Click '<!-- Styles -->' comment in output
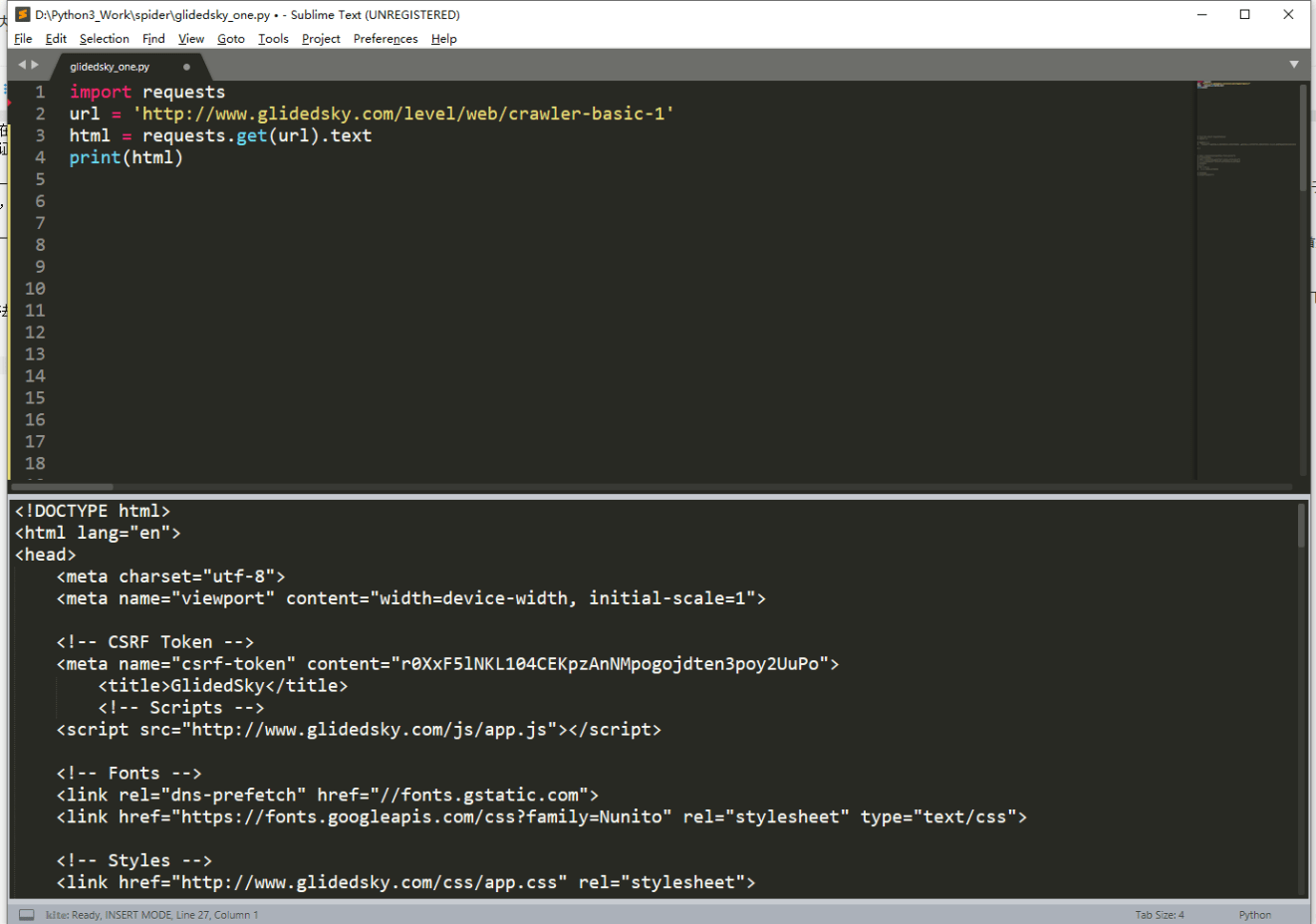Image resolution: width=1316 pixels, height=924 pixels. click(x=134, y=861)
